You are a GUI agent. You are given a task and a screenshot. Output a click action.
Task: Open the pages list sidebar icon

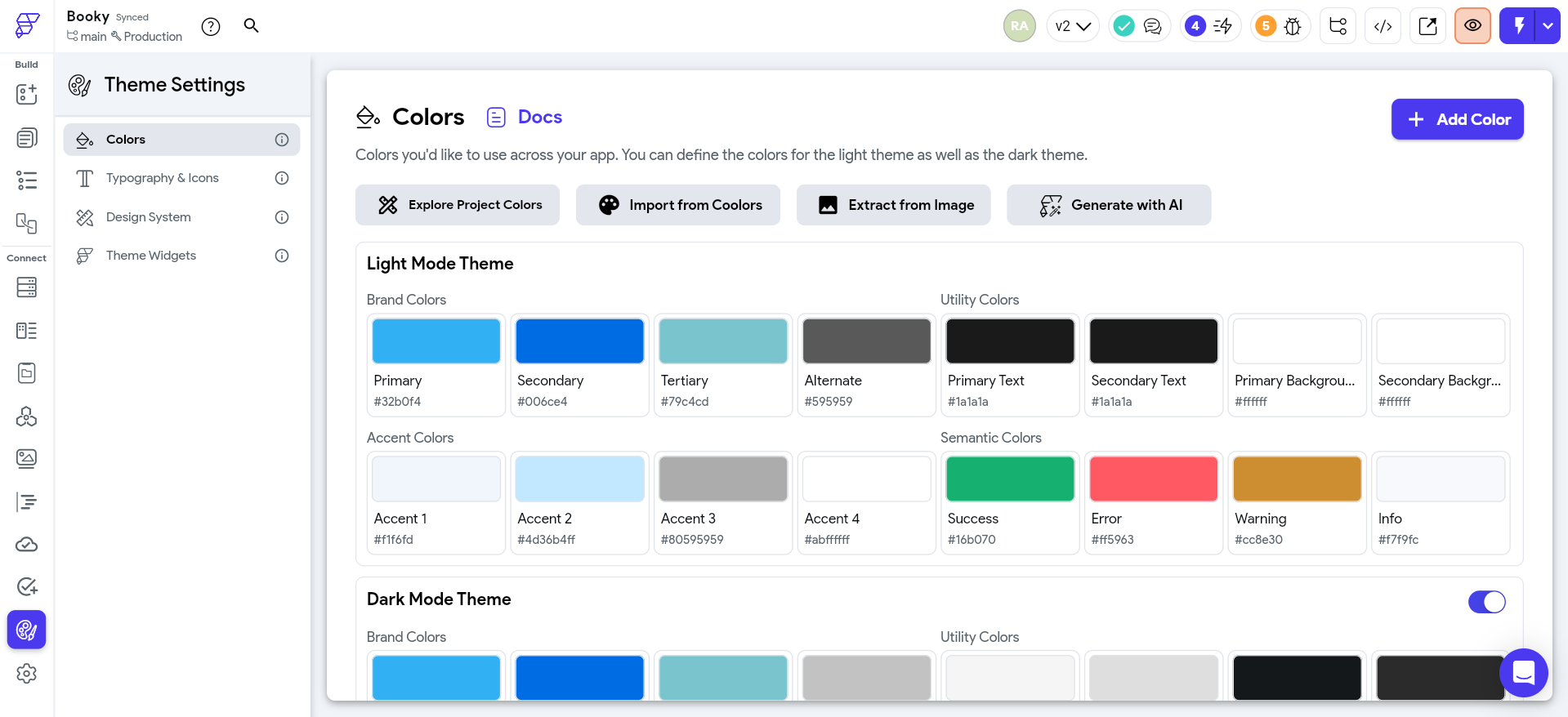27,138
